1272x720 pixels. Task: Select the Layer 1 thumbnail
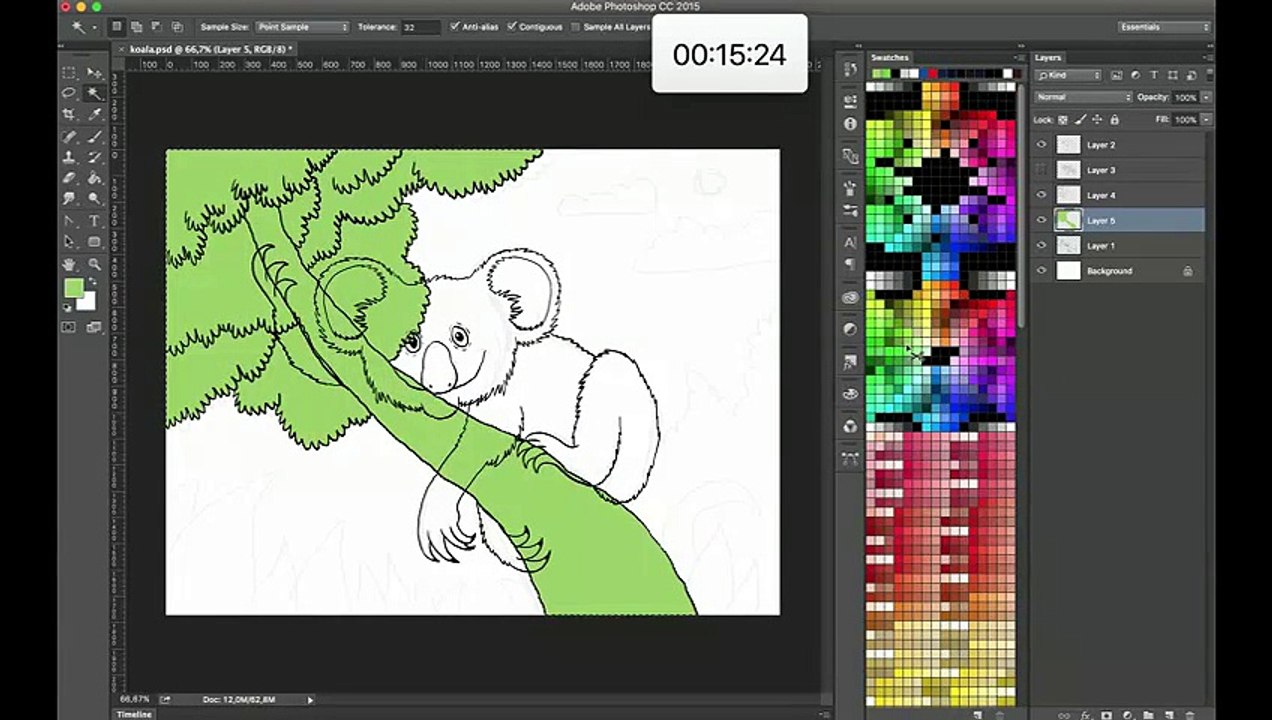1069,246
